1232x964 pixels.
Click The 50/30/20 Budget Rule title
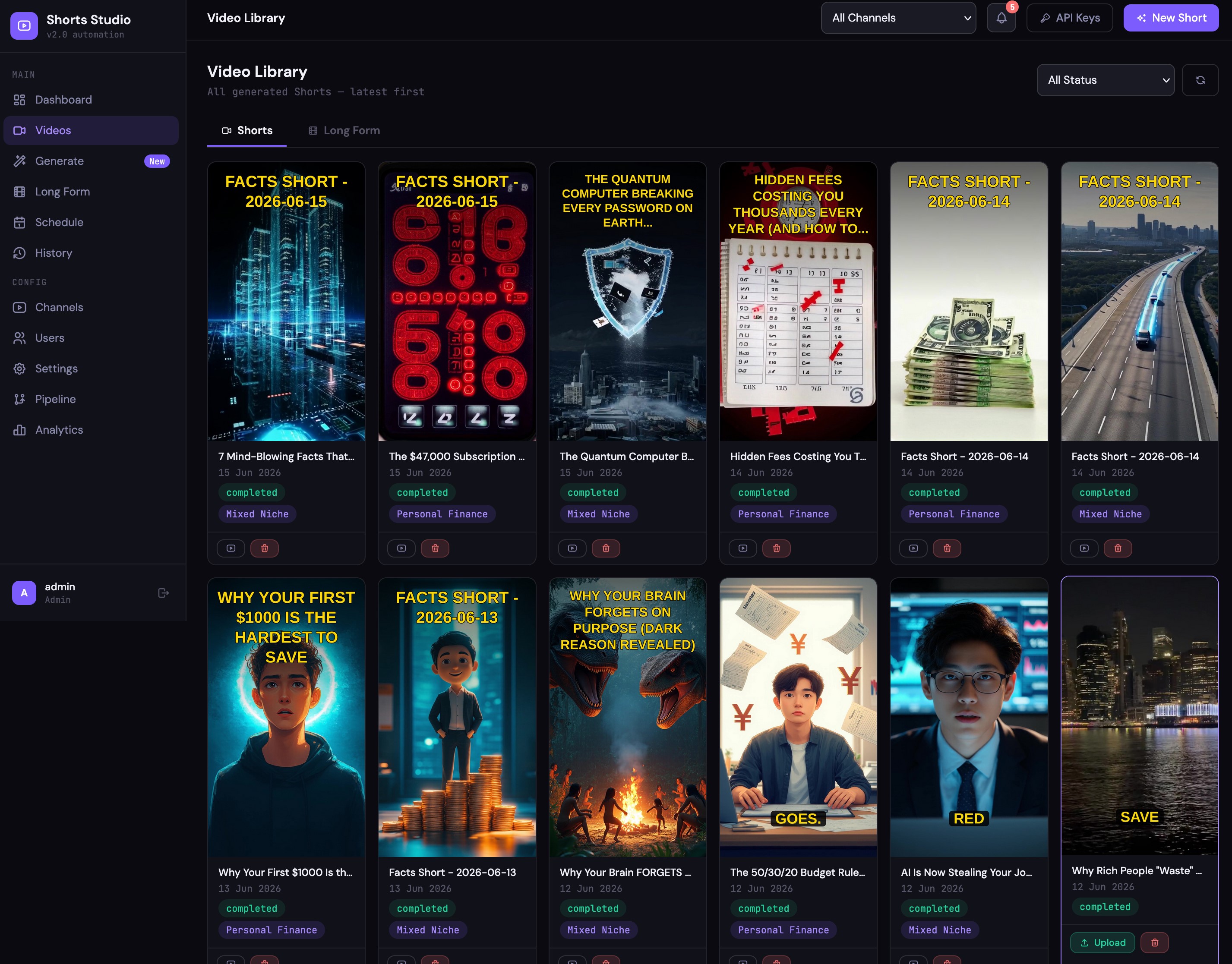798,873
